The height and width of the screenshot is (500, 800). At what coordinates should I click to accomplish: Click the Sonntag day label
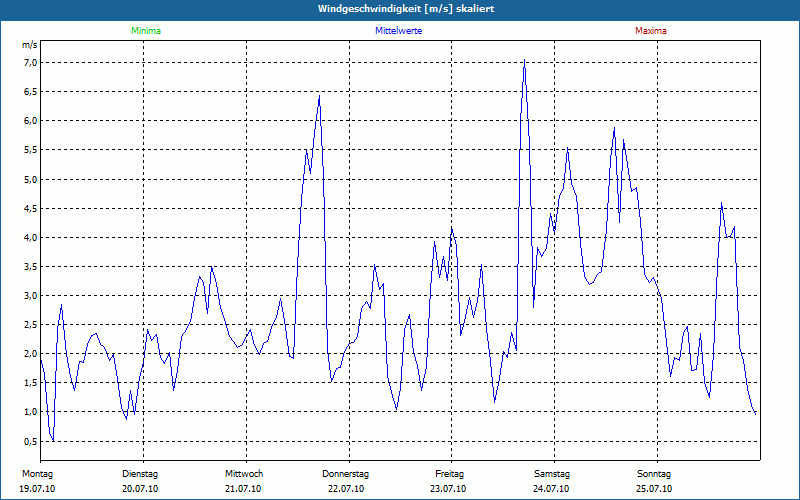654,474
